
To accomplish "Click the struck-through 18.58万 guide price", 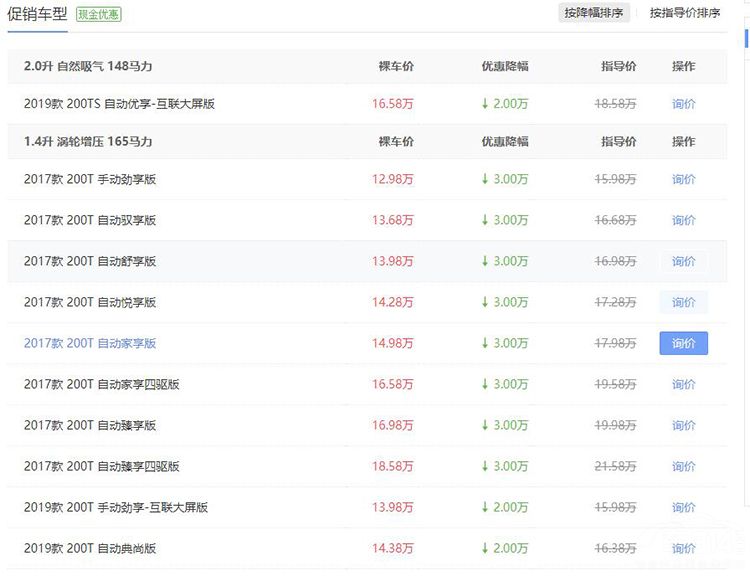I will pyautogui.click(x=616, y=104).
